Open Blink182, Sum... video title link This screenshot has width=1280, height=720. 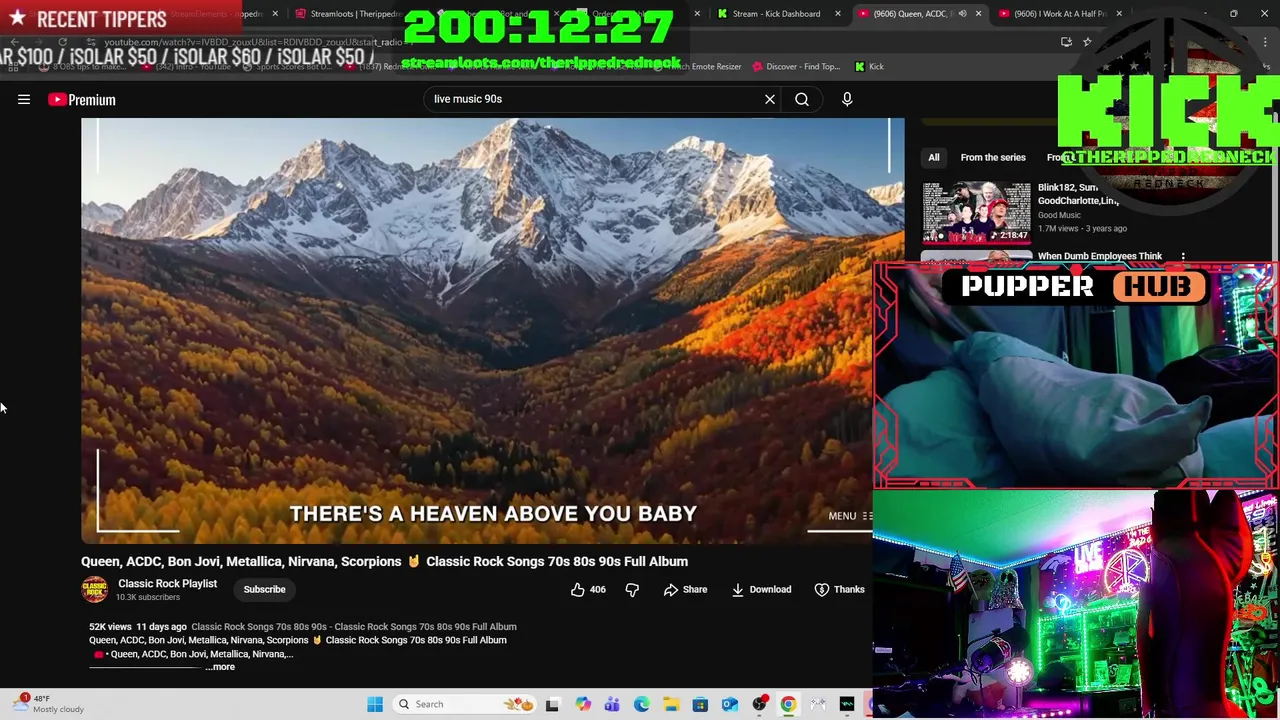click(1078, 194)
